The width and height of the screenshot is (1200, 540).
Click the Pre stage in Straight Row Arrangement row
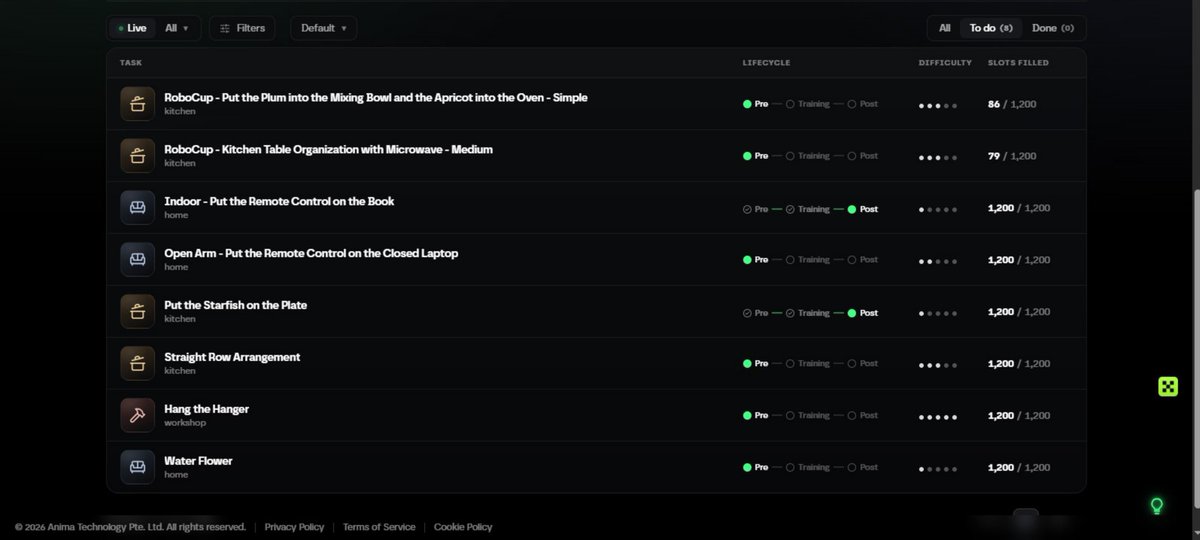[x=755, y=364]
